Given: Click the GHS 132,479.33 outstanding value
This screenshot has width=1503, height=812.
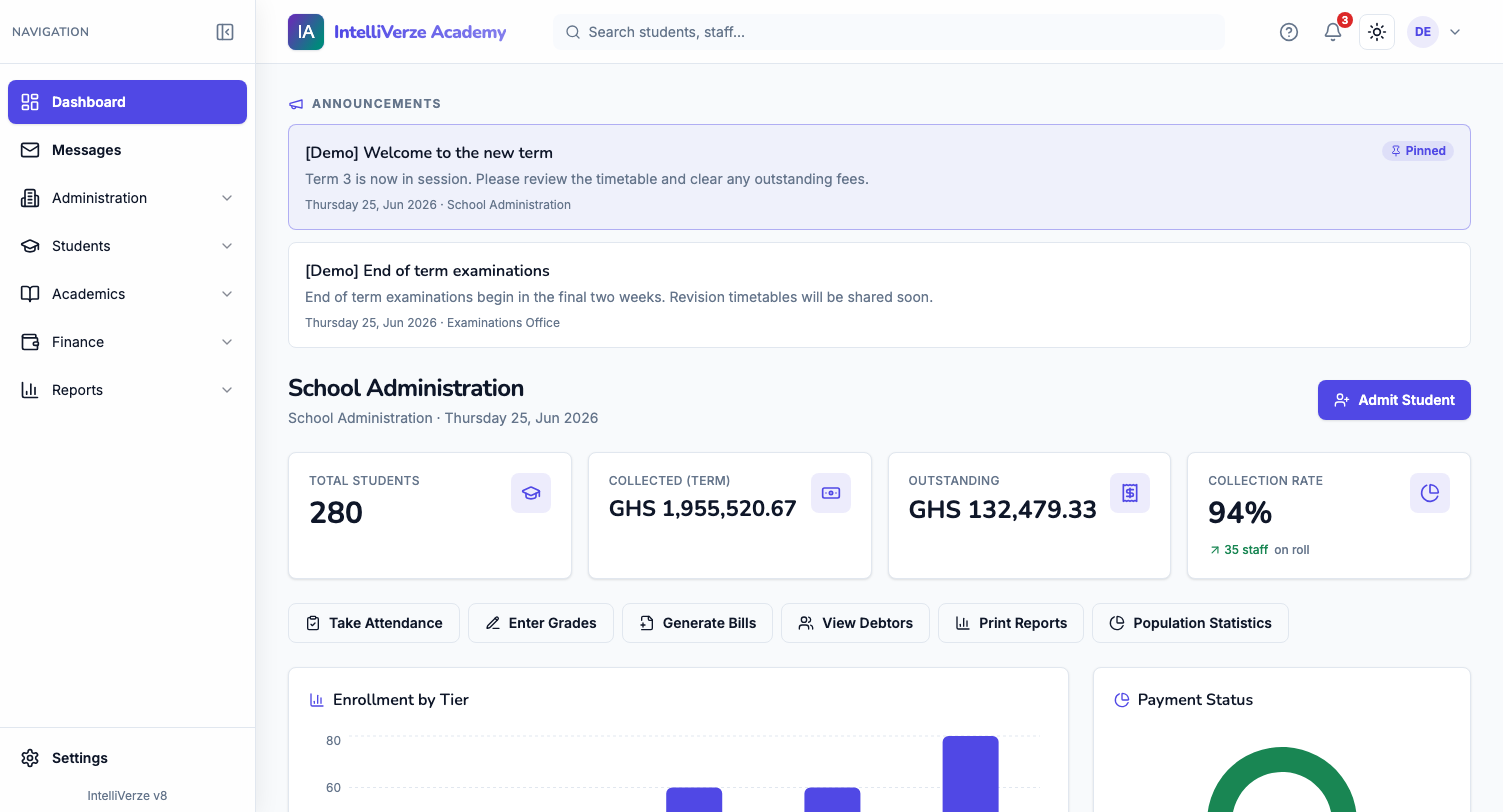Looking at the screenshot, I should [x=1003, y=509].
